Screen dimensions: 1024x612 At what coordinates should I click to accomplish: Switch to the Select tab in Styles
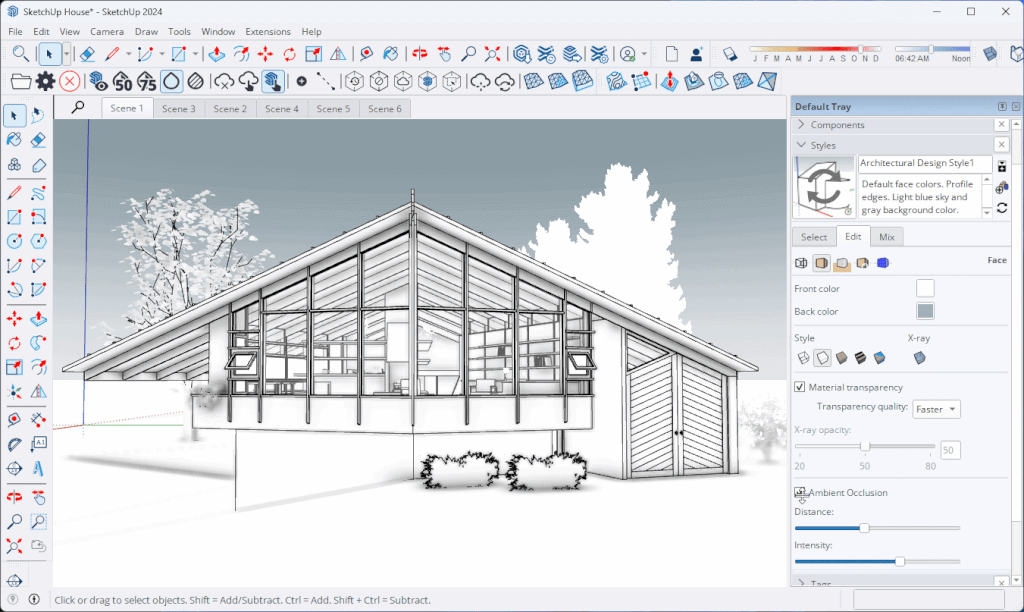(x=814, y=237)
